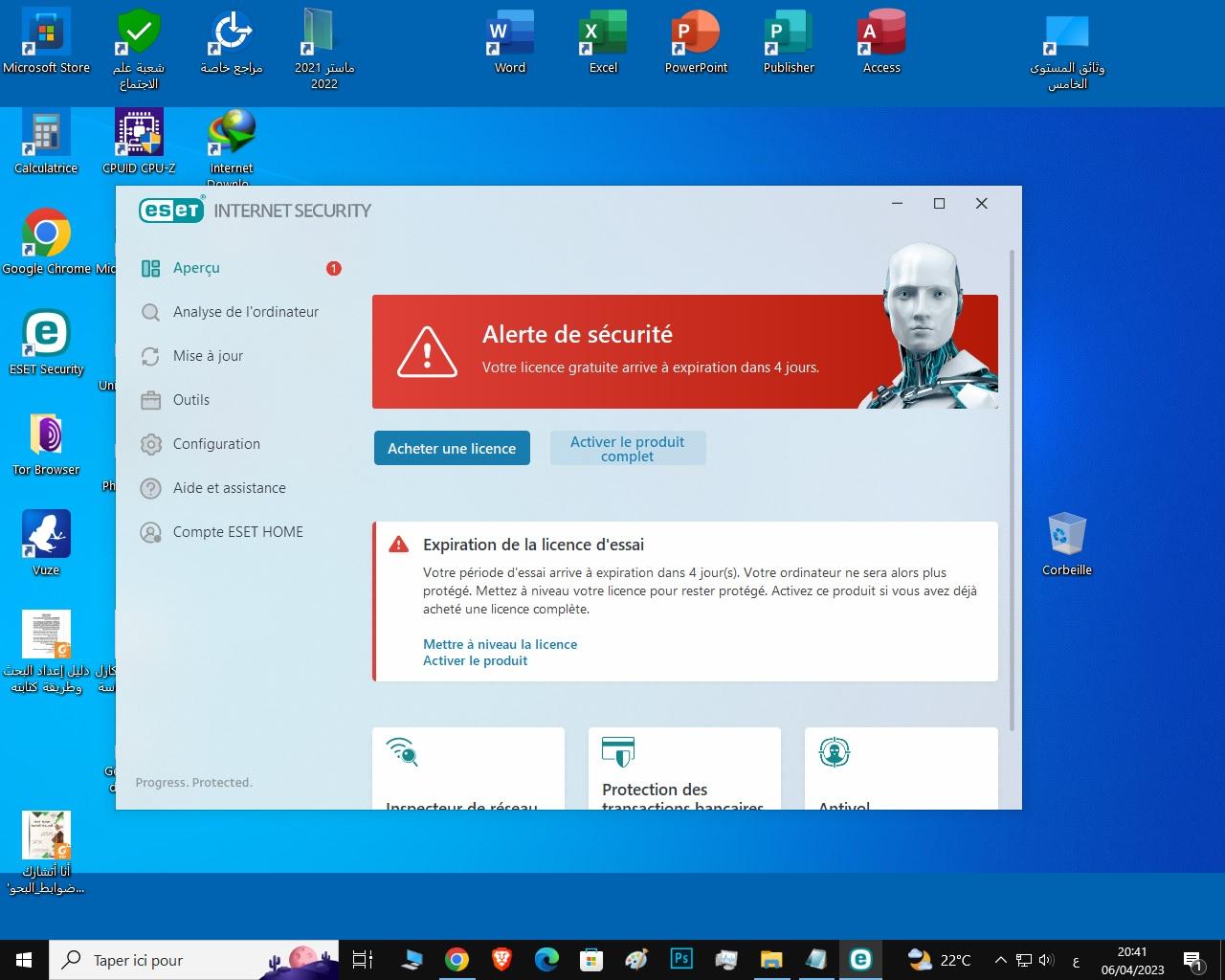Viewport: 1225px width, 980px height.
Task: Expand the system tray hidden icons chevron
Action: coord(1000,960)
